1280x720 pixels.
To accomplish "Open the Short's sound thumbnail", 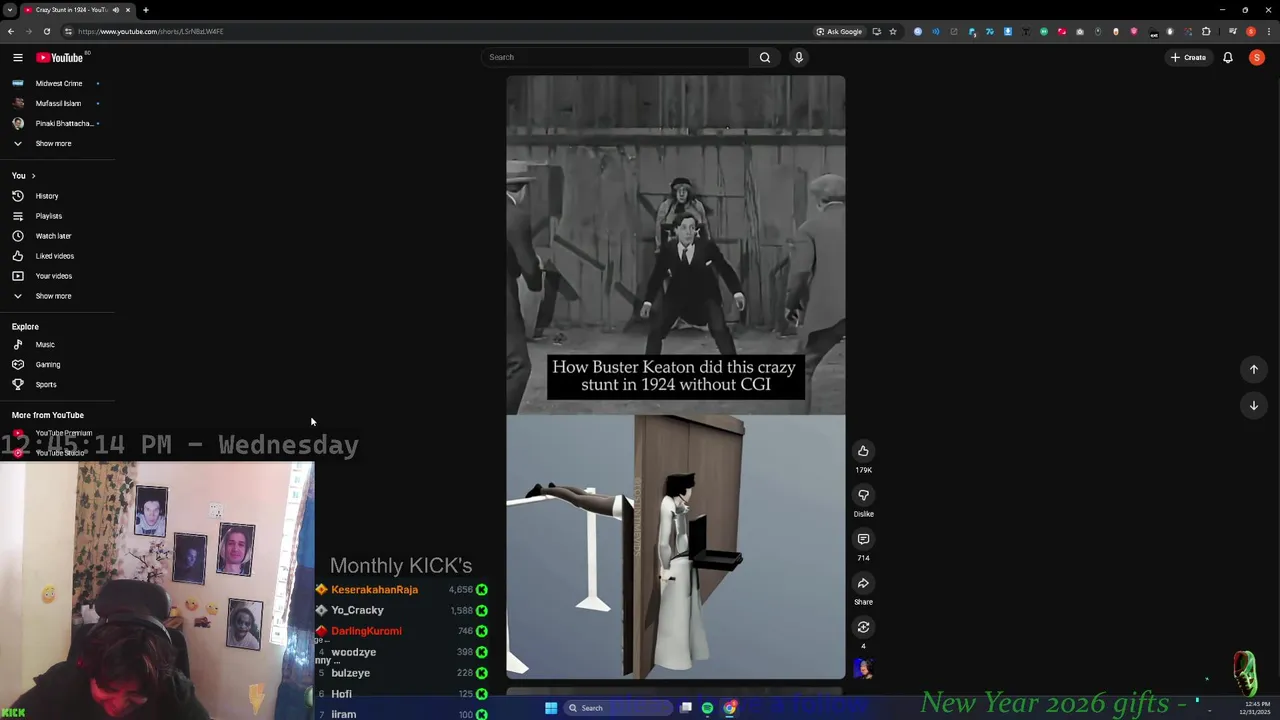I will click(863, 669).
